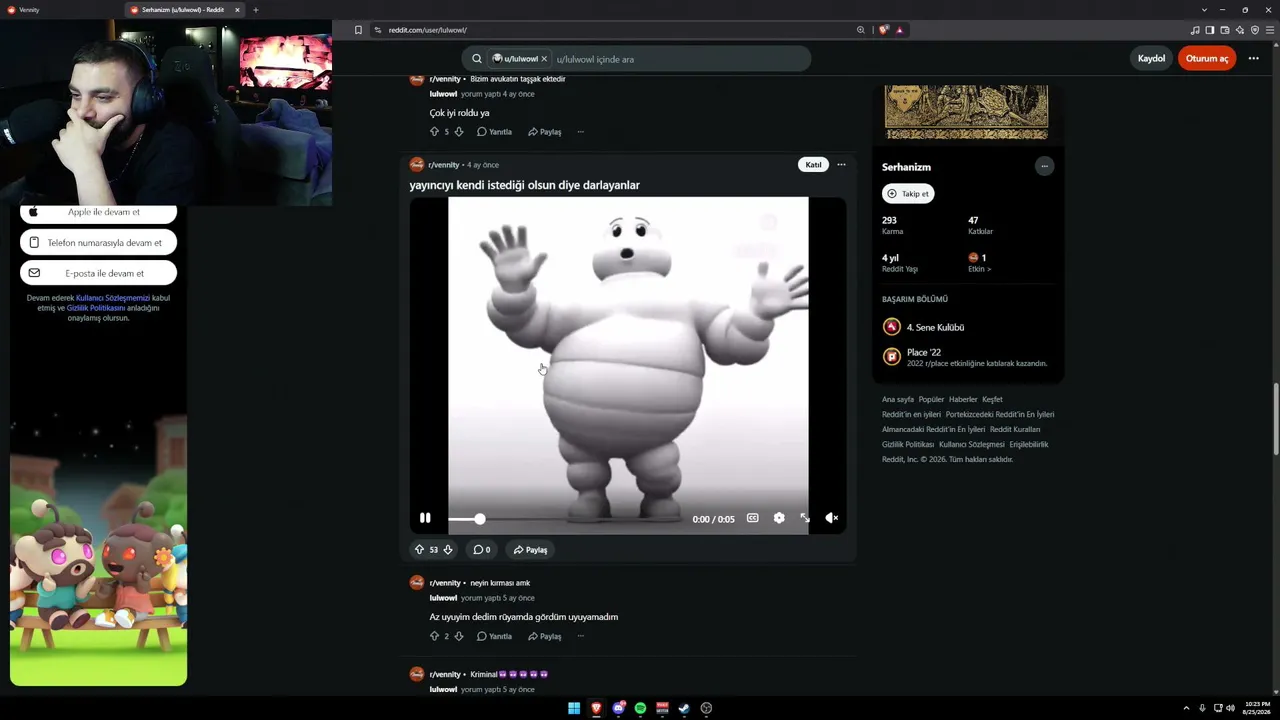Open Serhanizm profile card options menu
Image resolution: width=1280 pixels, height=720 pixels.
pyautogui.click(x=1044, y=167)
